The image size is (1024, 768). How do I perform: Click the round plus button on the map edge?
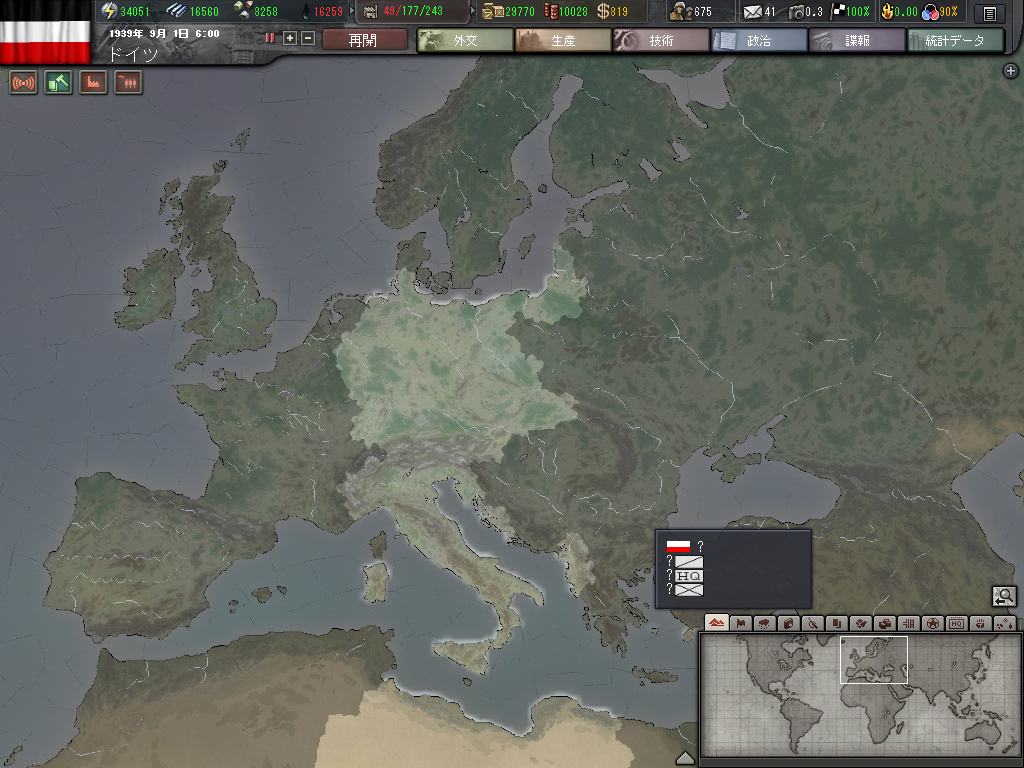pos(1010,71)
